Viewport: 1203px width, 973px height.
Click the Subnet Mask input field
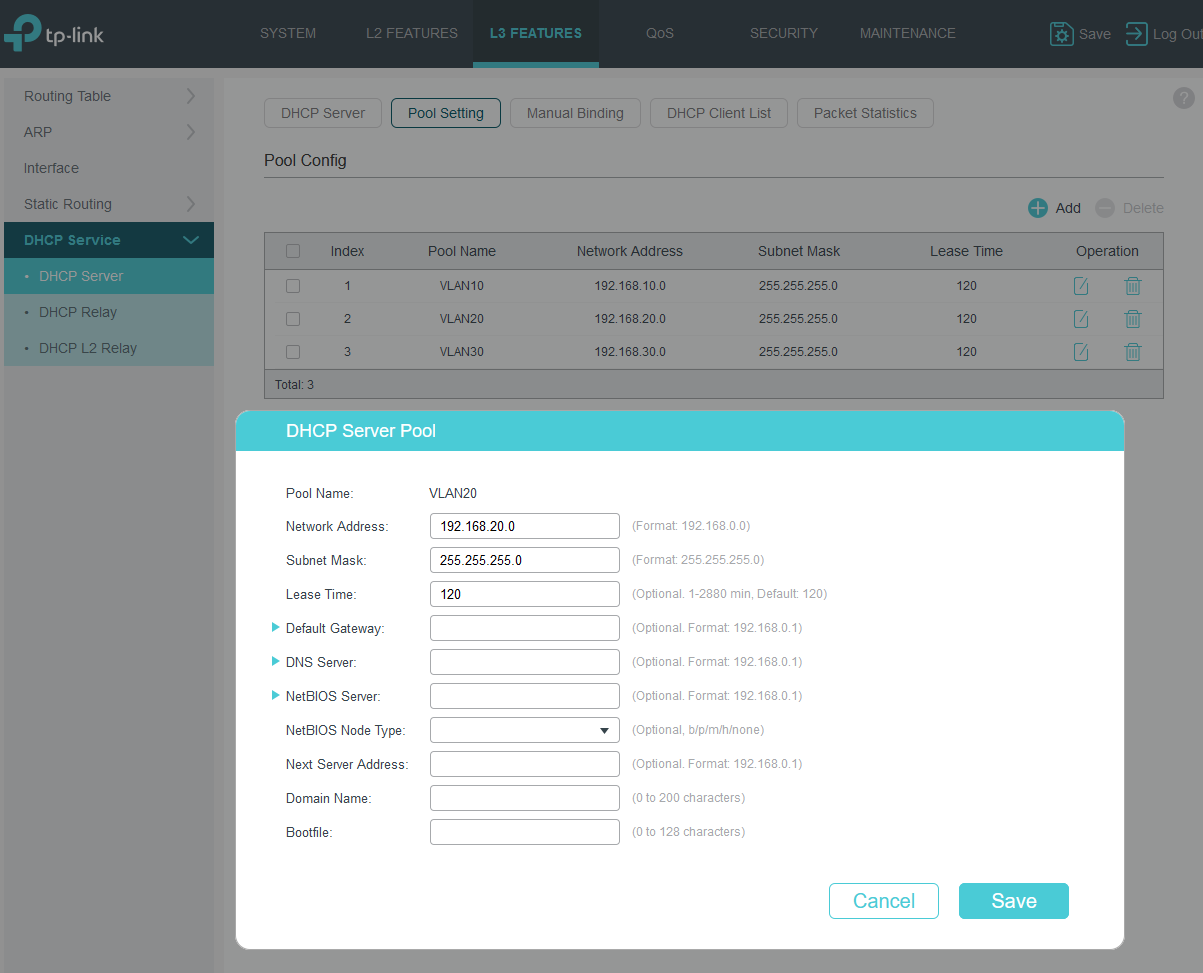tap(525, 560)
